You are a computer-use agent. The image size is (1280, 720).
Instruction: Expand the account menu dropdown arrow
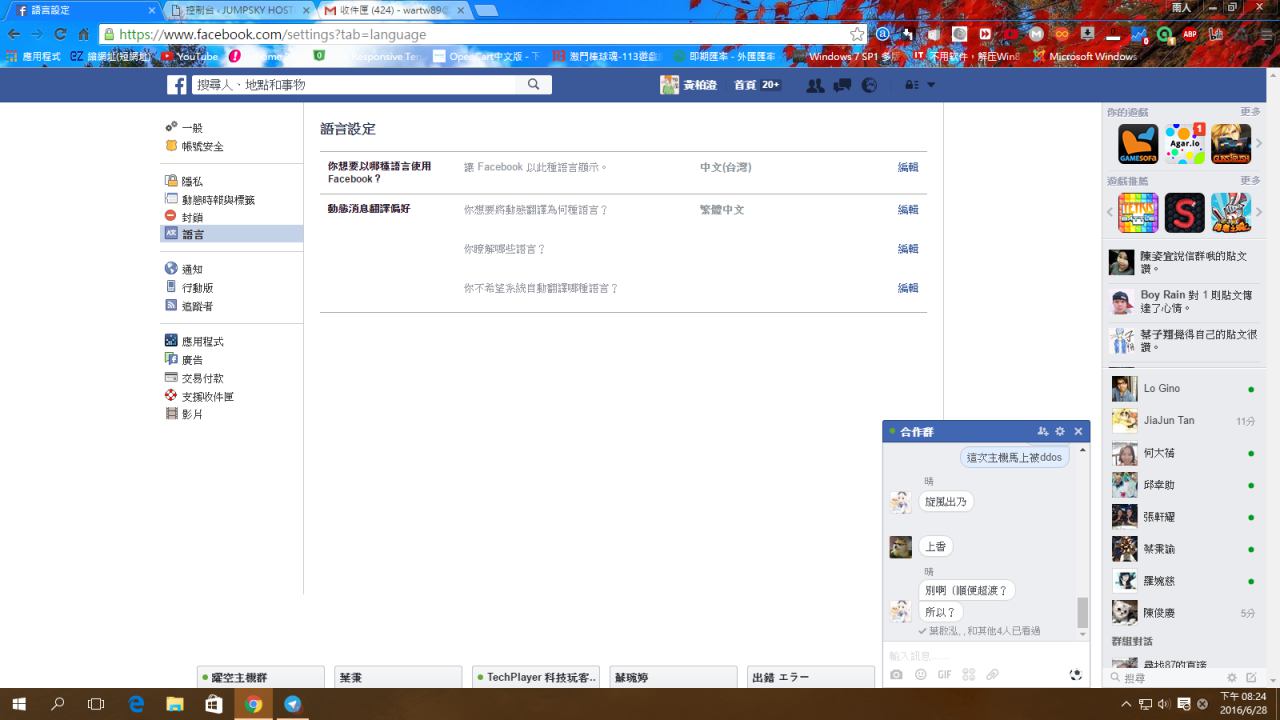(x=931, y=86)
